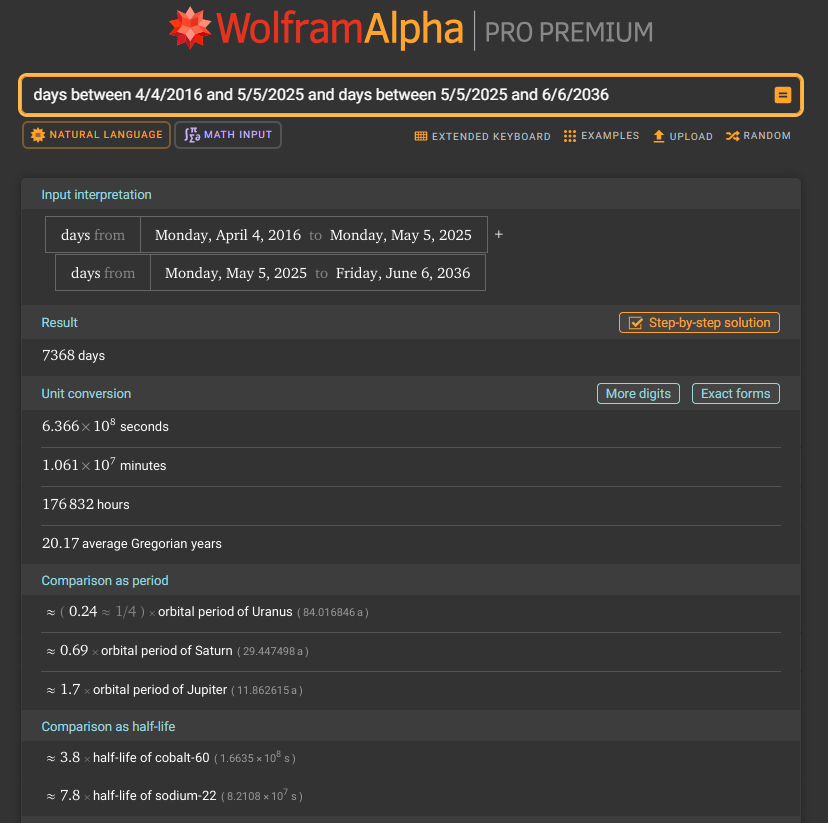The height and width of the screenshot is (823, 828).
Task: Click Monday, May 5, 2025 in first row
Action: coord(401,235)
